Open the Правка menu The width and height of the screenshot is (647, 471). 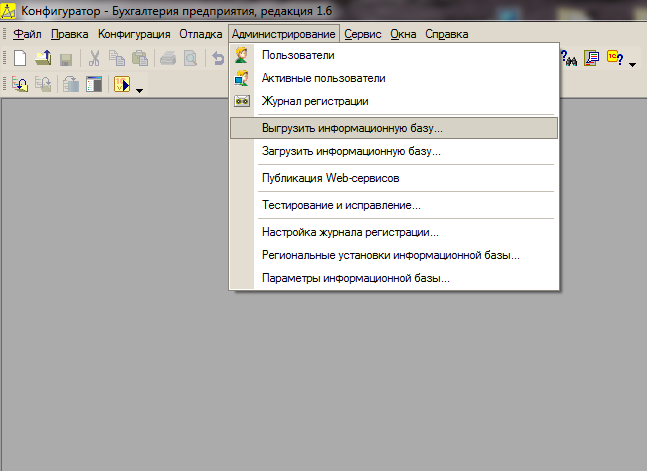(x=70, y=34)
